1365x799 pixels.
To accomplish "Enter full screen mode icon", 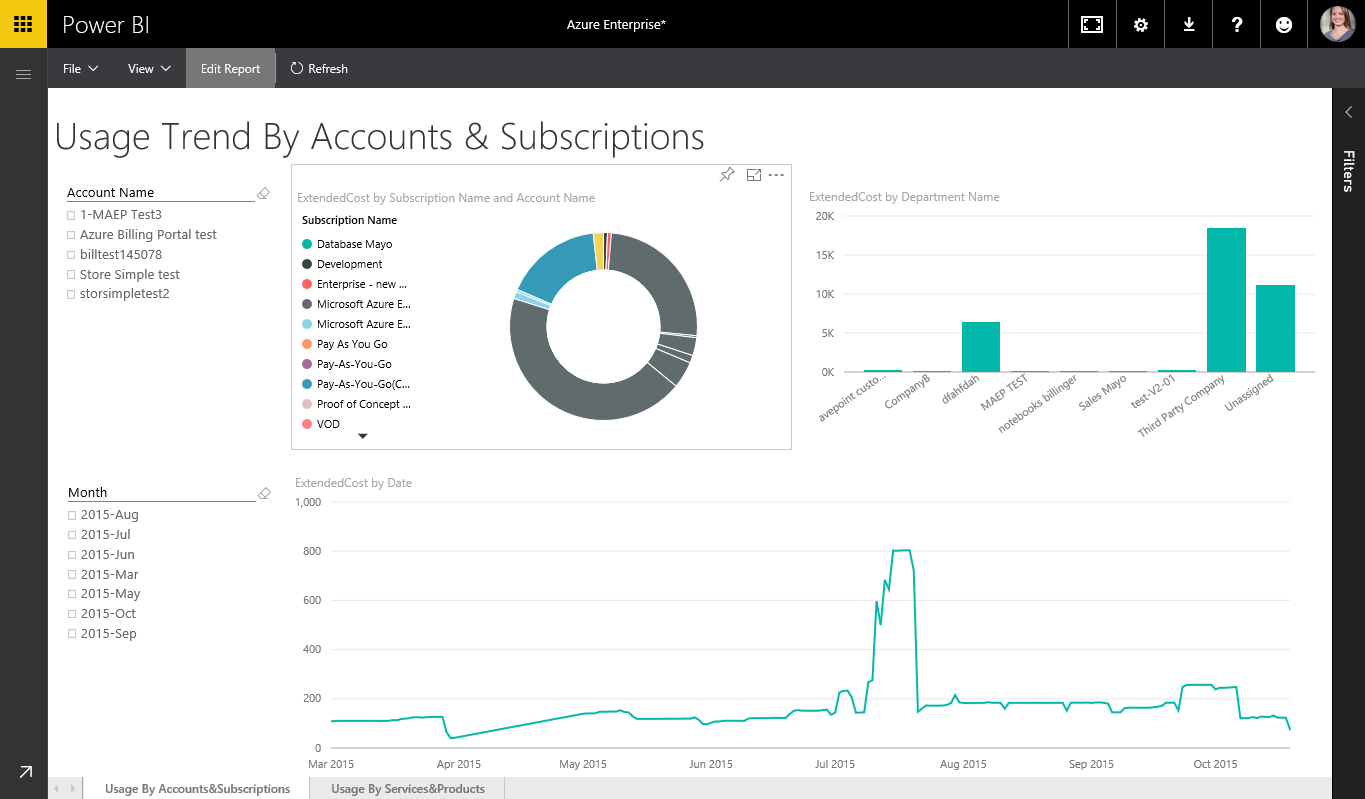I will 1092,24.
